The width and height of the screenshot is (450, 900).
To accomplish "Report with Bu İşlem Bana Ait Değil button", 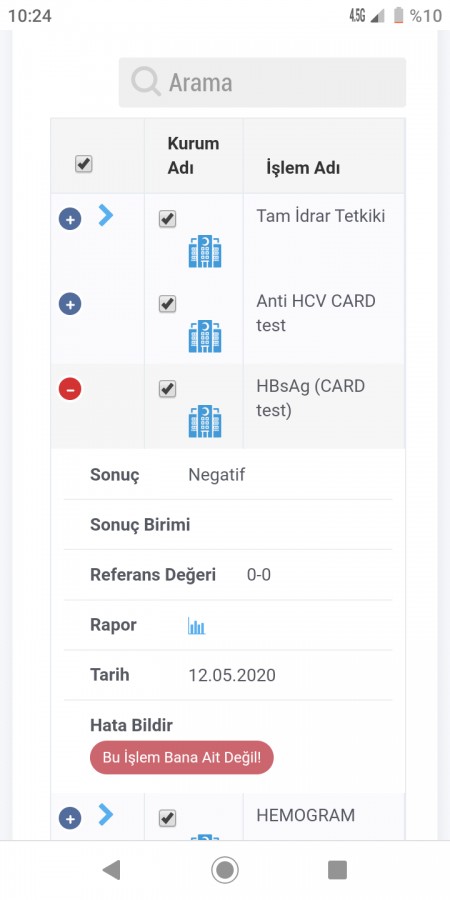I will [x=182, y=757].
